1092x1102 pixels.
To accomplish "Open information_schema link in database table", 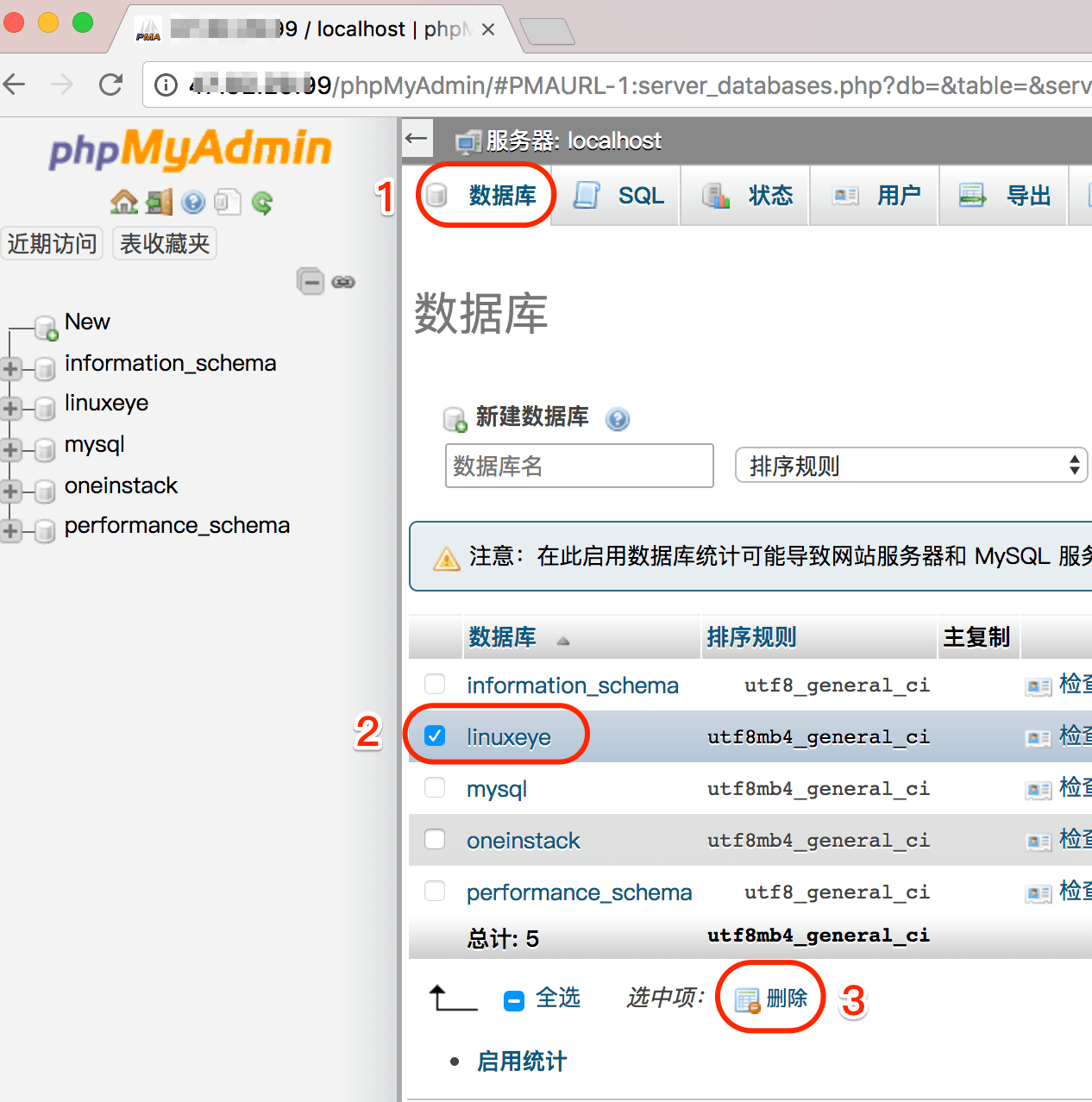I will 573,686.
